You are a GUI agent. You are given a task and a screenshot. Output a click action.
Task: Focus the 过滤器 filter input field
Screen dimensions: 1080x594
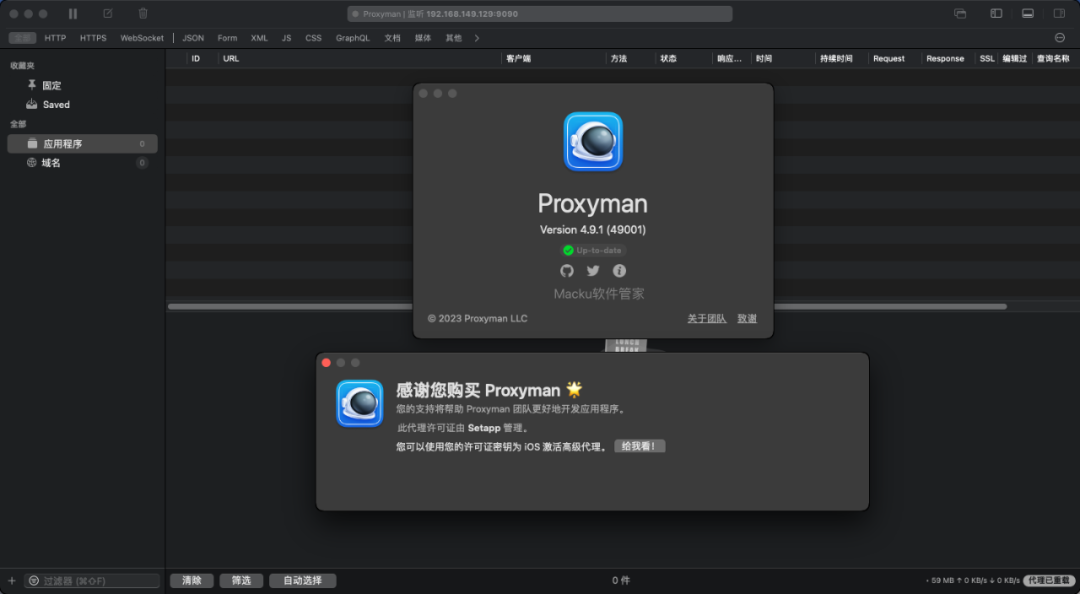[x=92, y=581]
